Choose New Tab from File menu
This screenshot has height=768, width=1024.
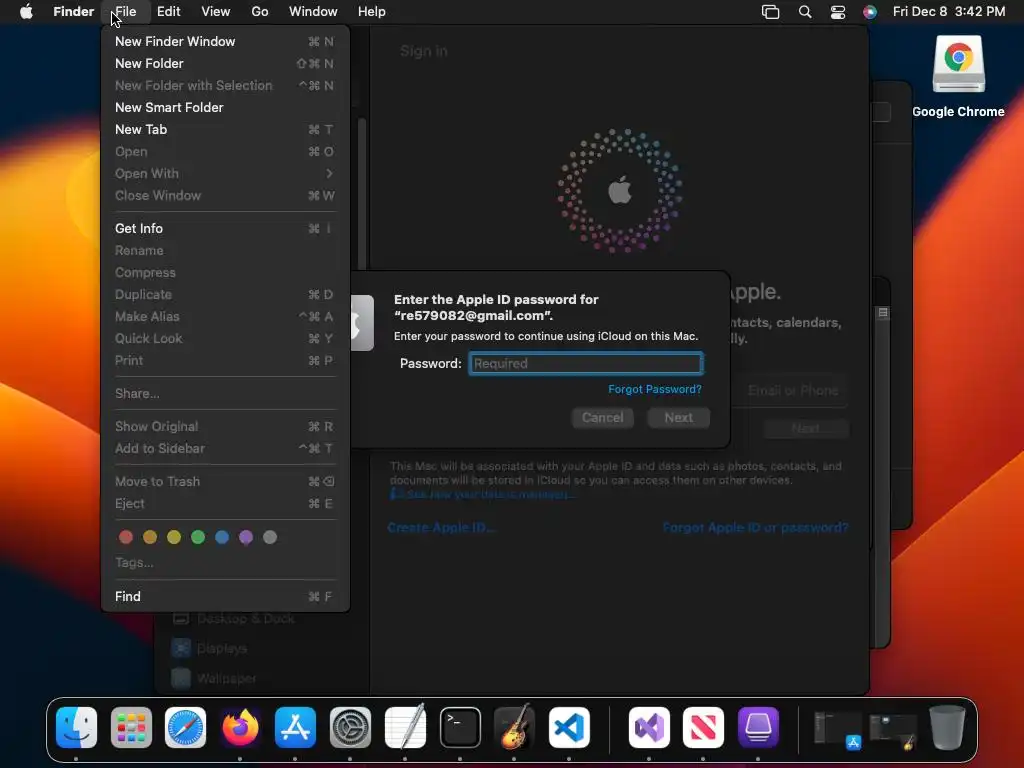click(x=225, y=129)
